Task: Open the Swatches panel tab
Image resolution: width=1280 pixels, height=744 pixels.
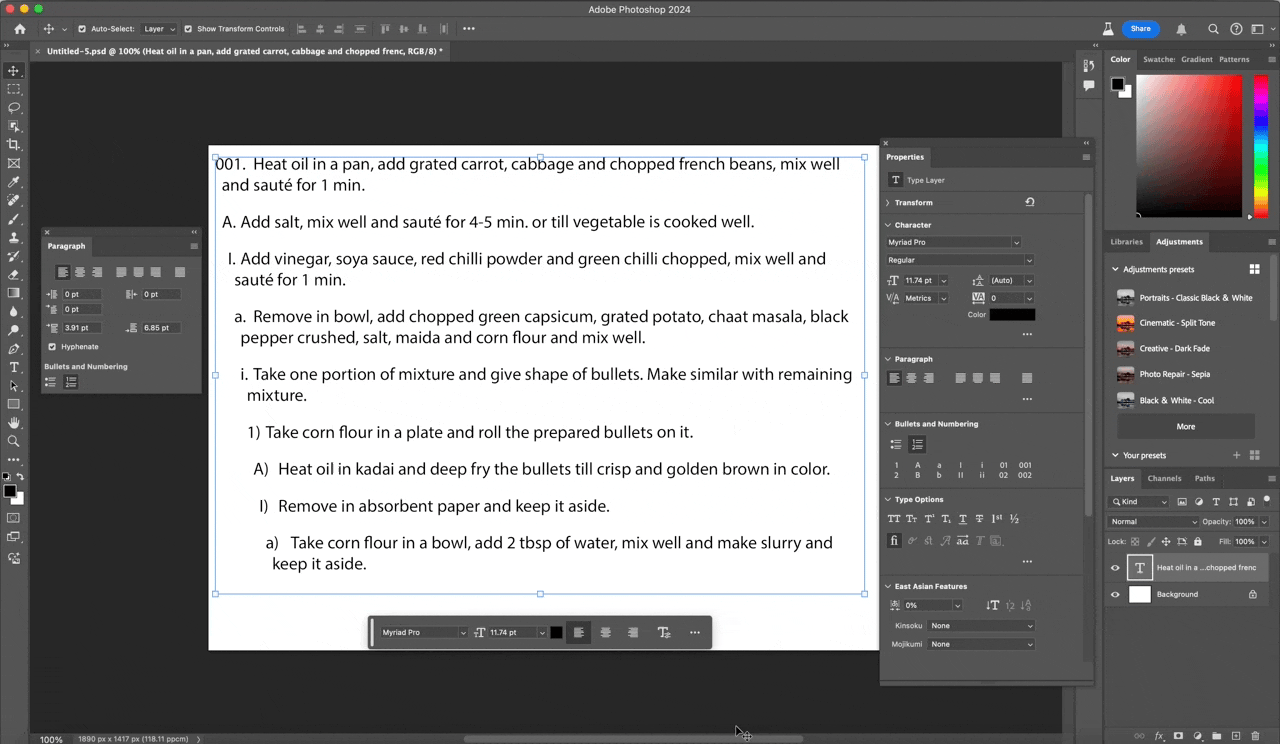Action: pyautogui.click(x=1160, y=59)
